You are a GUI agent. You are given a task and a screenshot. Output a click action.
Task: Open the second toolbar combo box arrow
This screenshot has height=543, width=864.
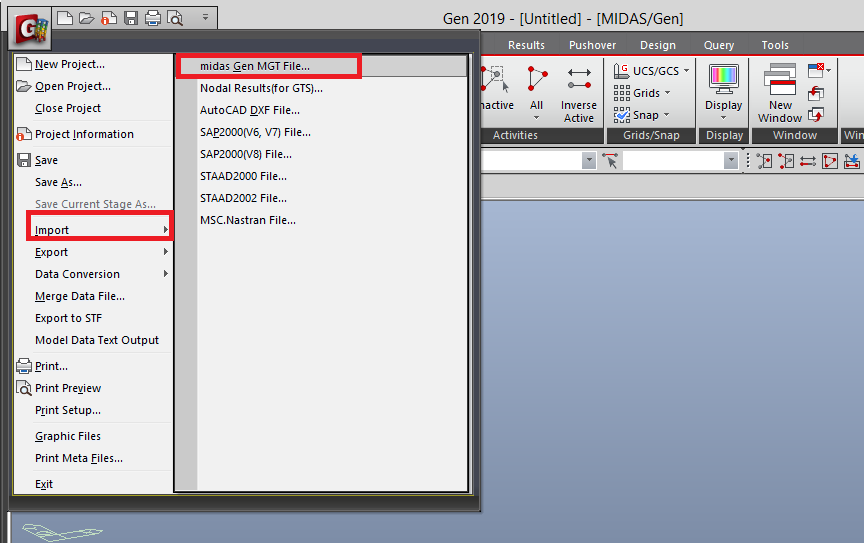tap(731, 160)
